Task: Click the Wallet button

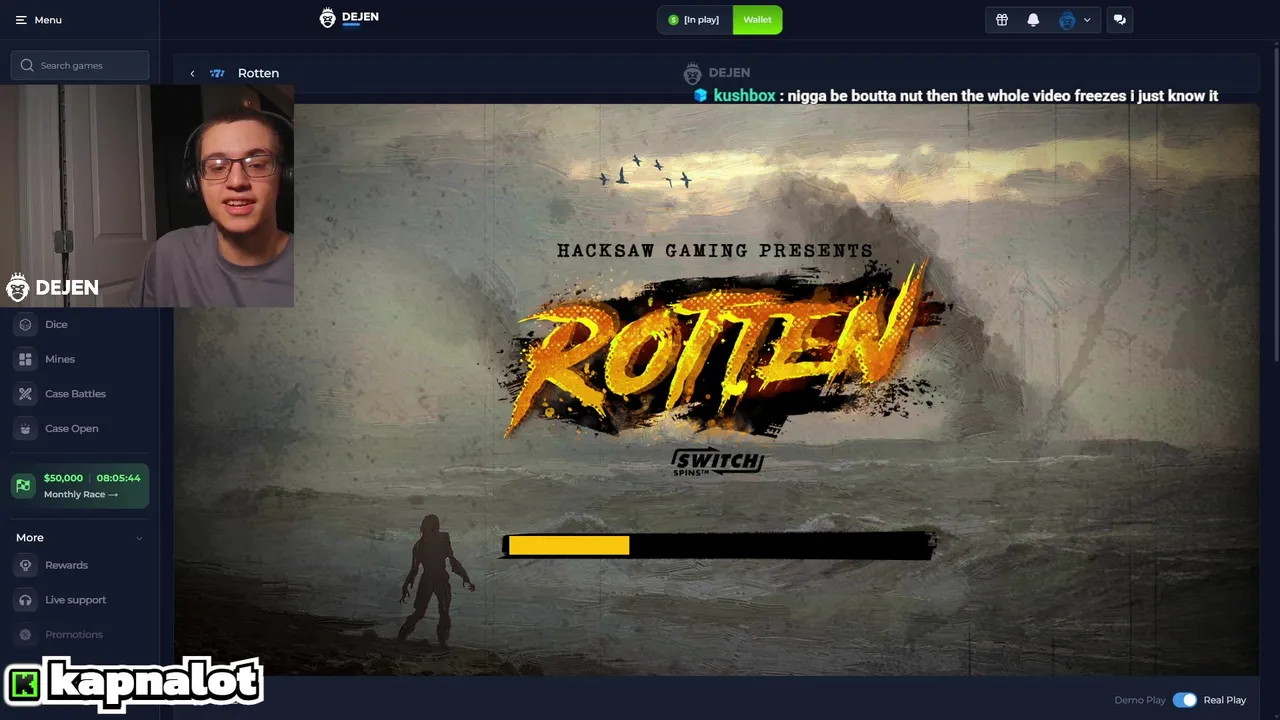Action: coord(757,20)
